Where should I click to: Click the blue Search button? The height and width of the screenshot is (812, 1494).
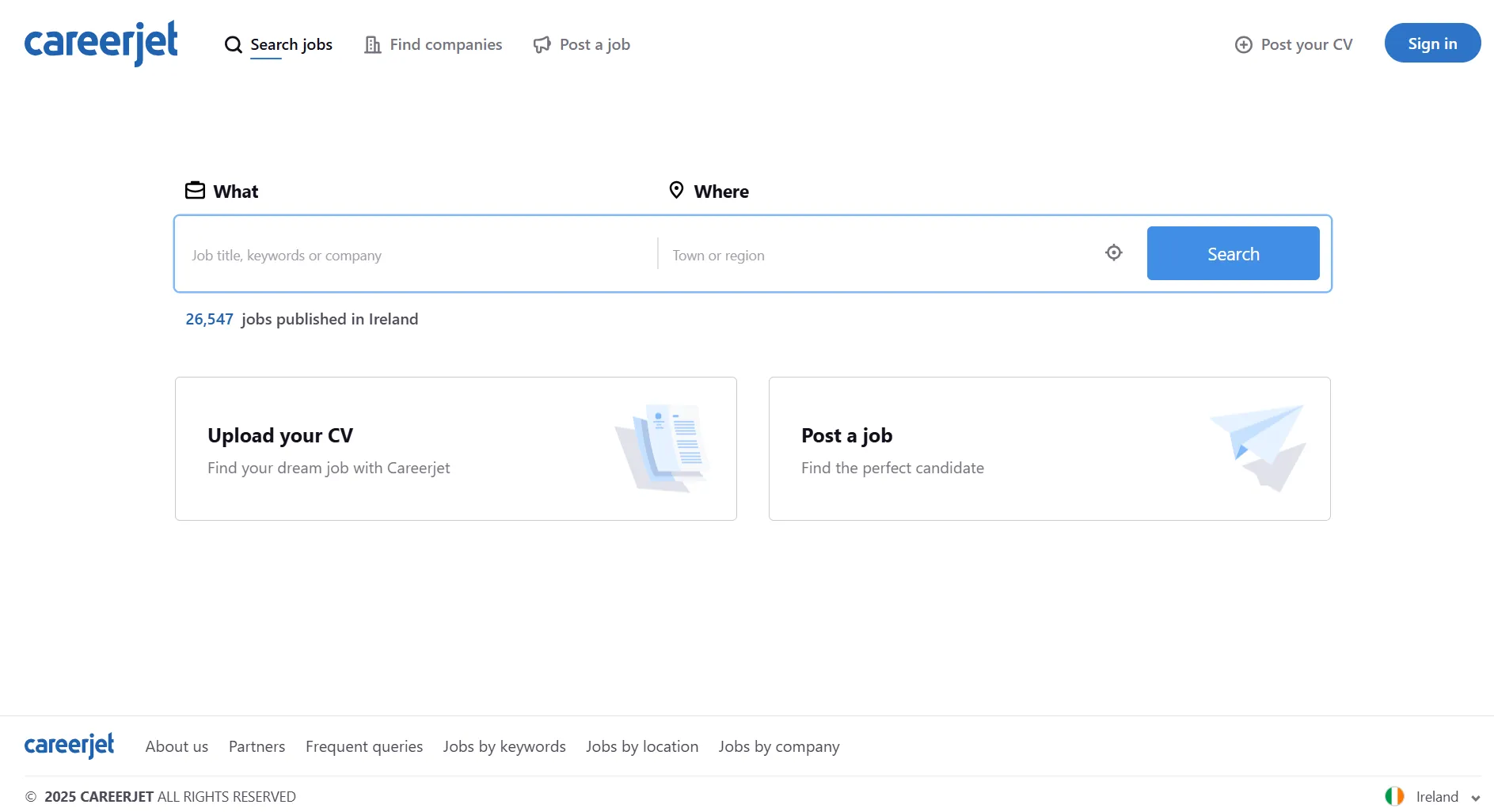[1233, 253]
